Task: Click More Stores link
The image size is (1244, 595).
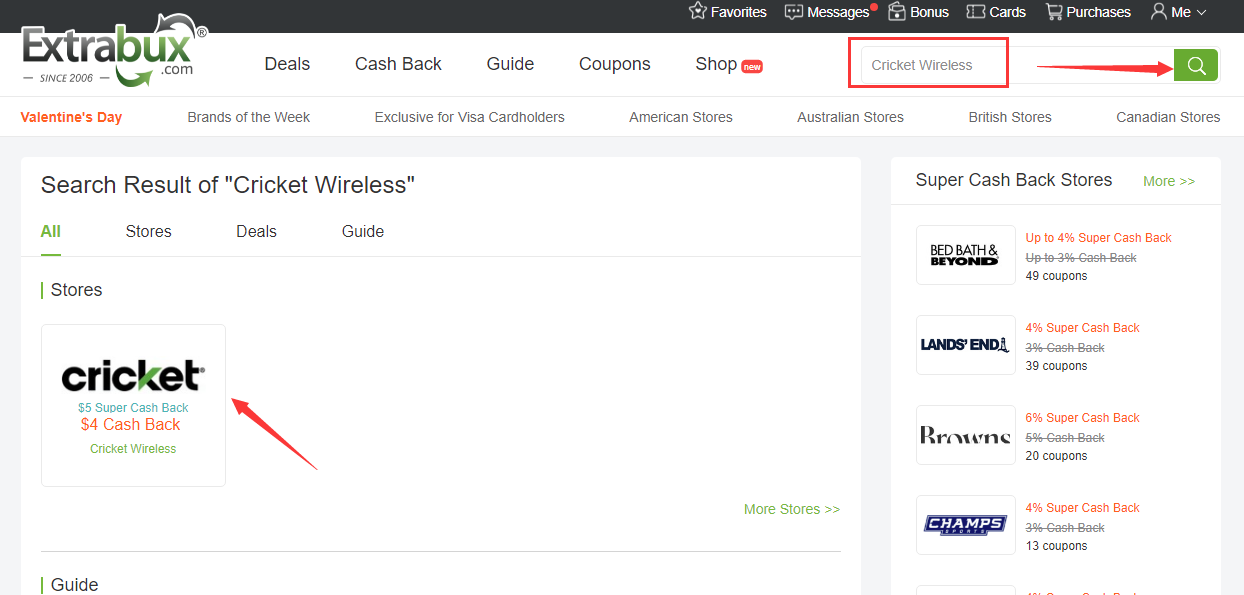Action: 792,509
